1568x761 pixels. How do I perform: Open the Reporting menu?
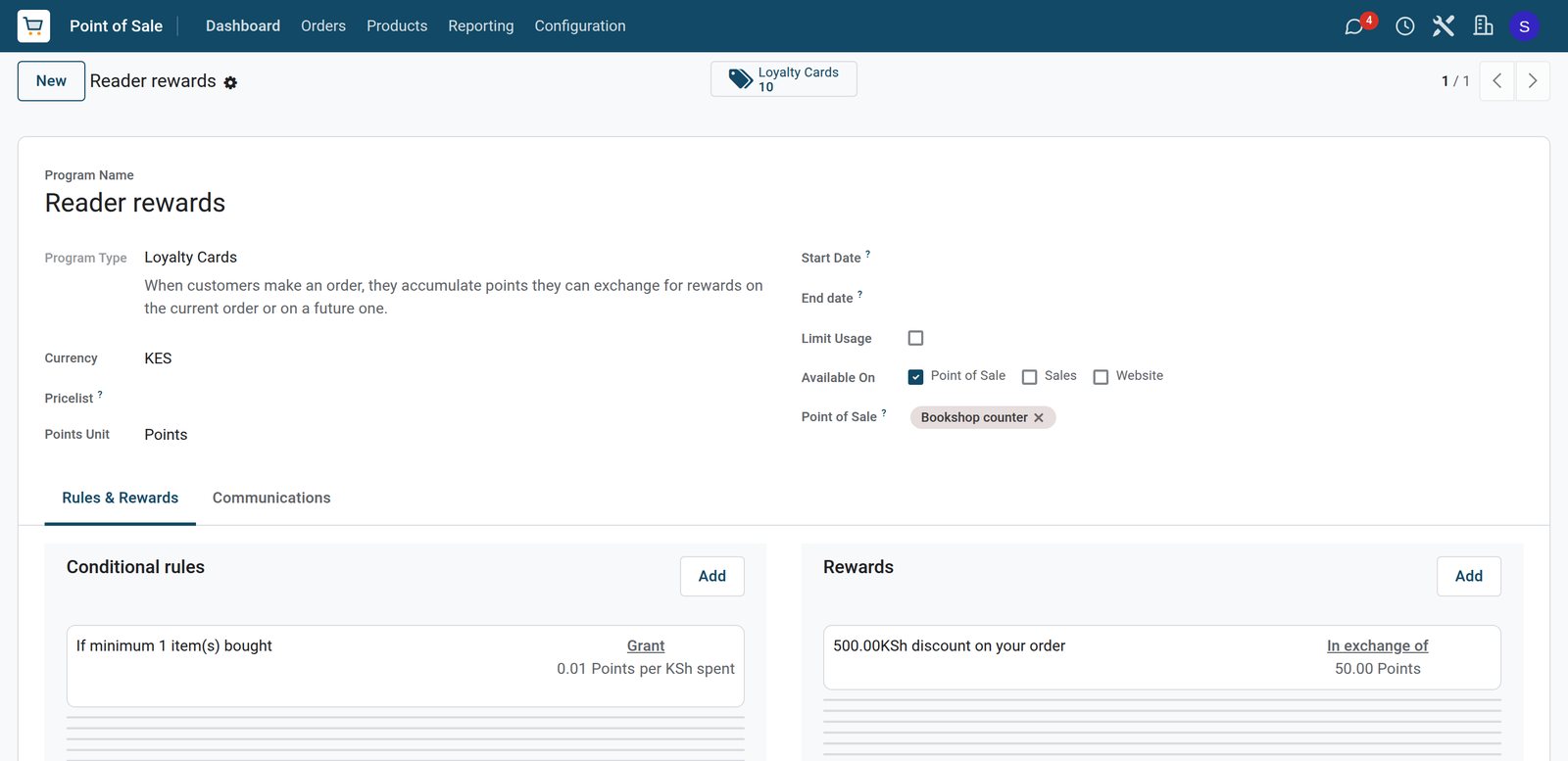coord(481,26)
